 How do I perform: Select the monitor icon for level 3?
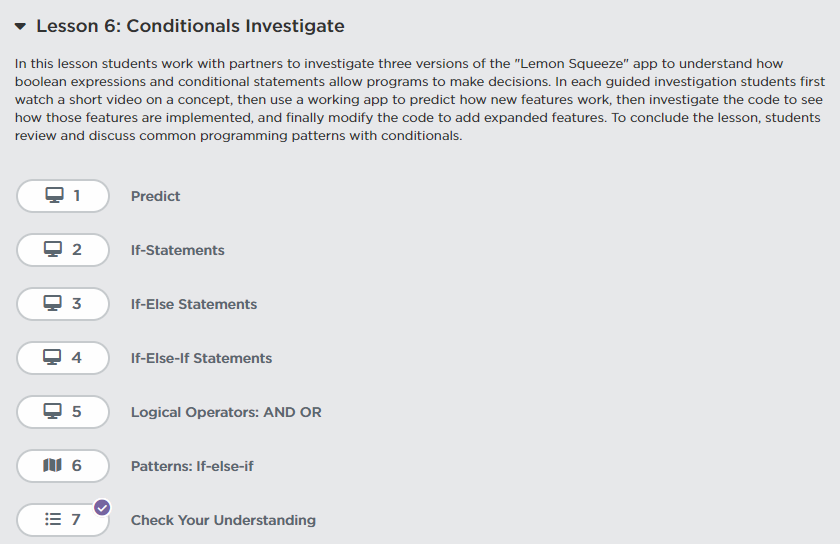[54, 304]
